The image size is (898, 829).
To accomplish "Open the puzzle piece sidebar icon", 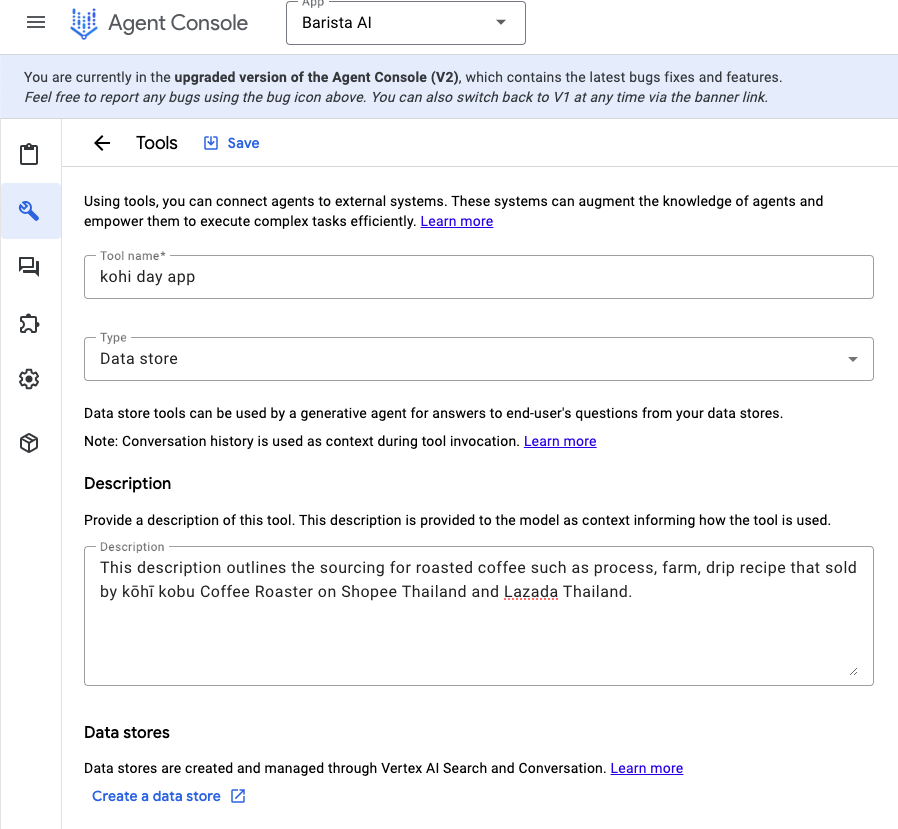I will pyautogui.click(x=29, y=323).
